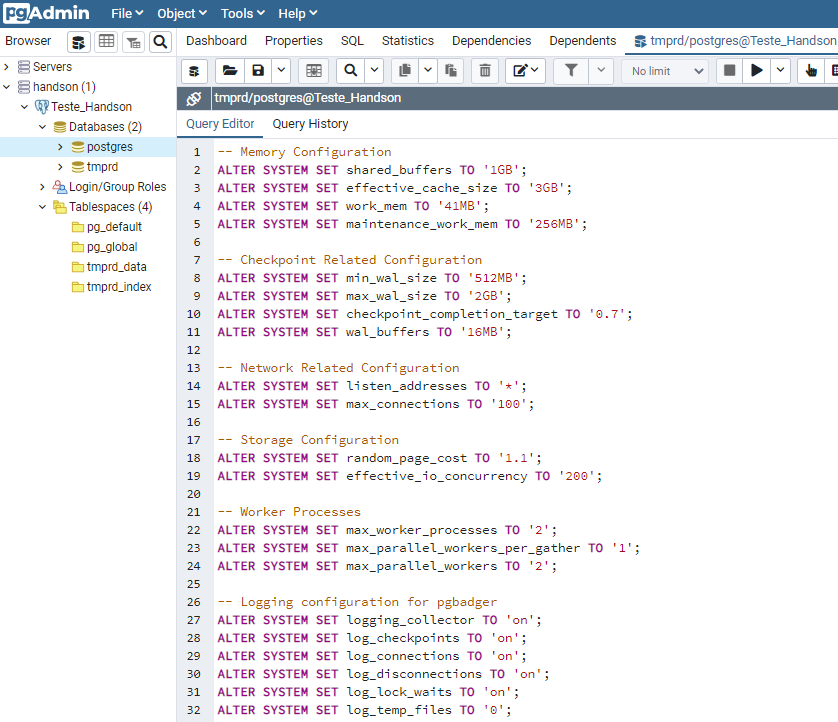This screenshot has width=838, height=722.
Task: Switch to the Dependencies tab
Action: click(x=491, y=41)
